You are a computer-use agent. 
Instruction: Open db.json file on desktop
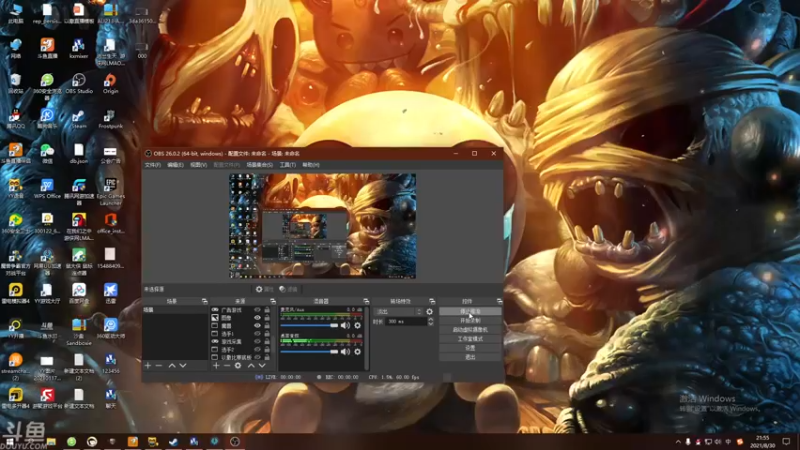point(79,154)
